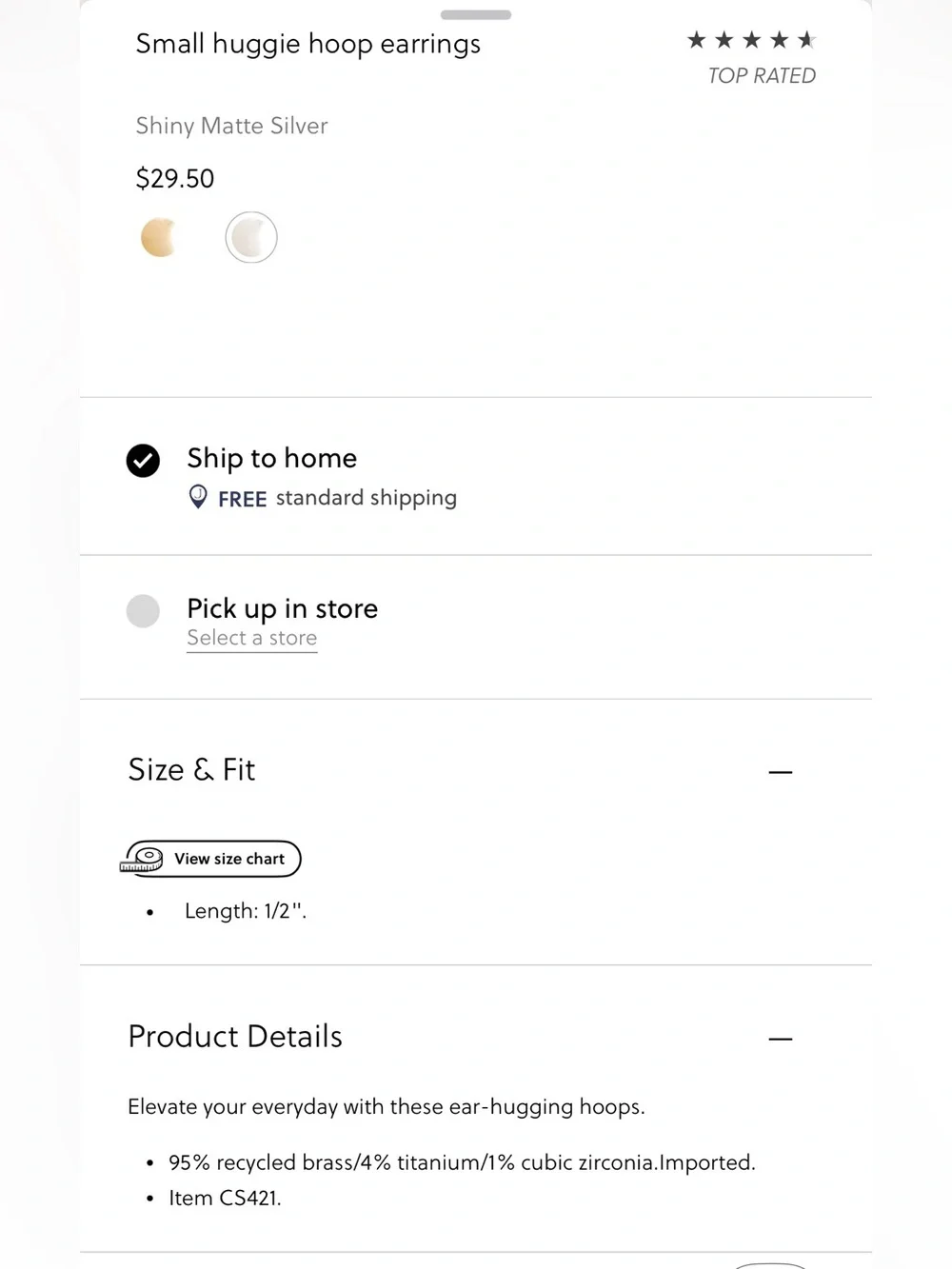Open the Select a store link
The width and height of the screenshot is (952, 1269).
[251, 638]
